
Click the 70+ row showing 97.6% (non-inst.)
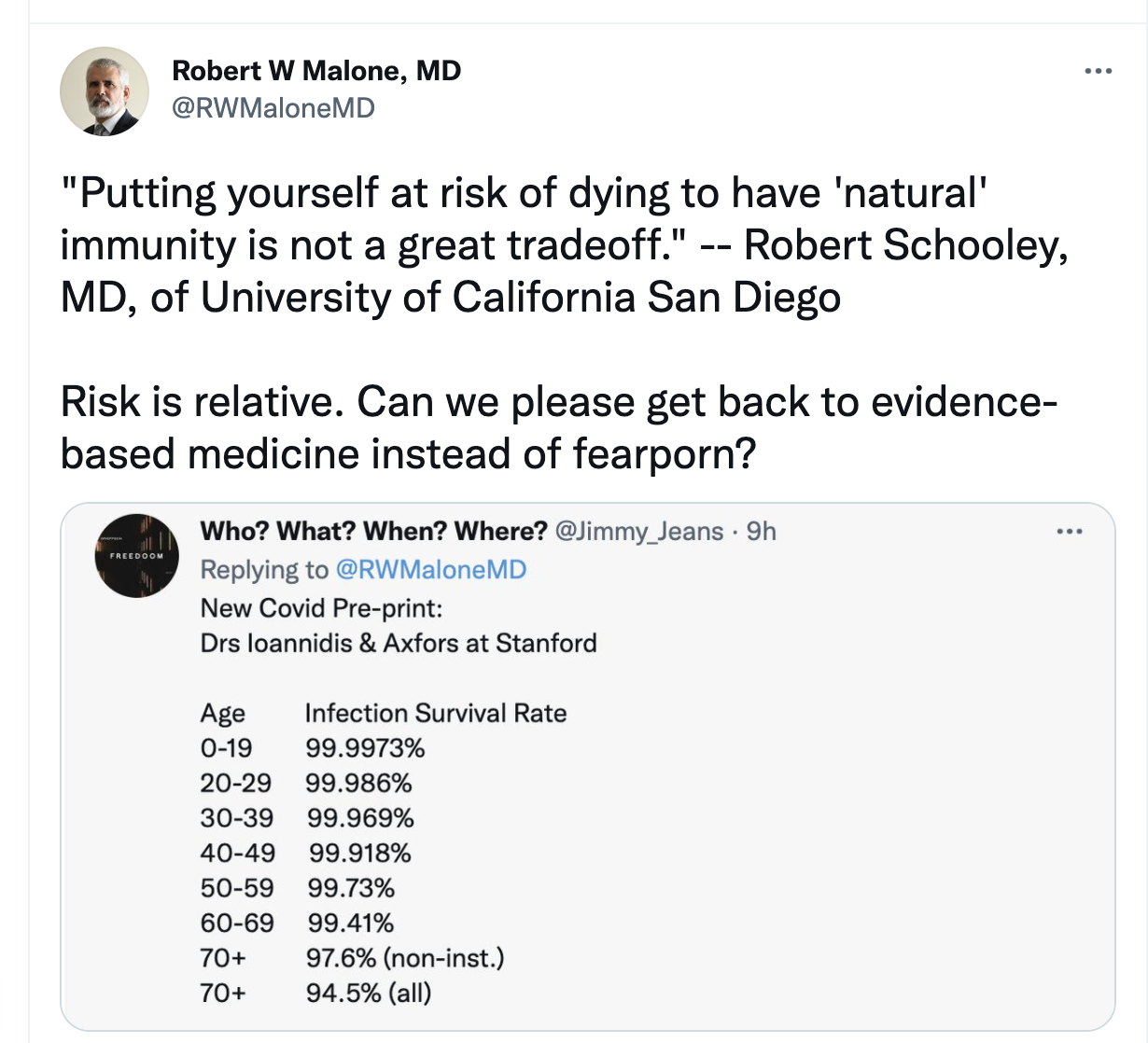351,958
